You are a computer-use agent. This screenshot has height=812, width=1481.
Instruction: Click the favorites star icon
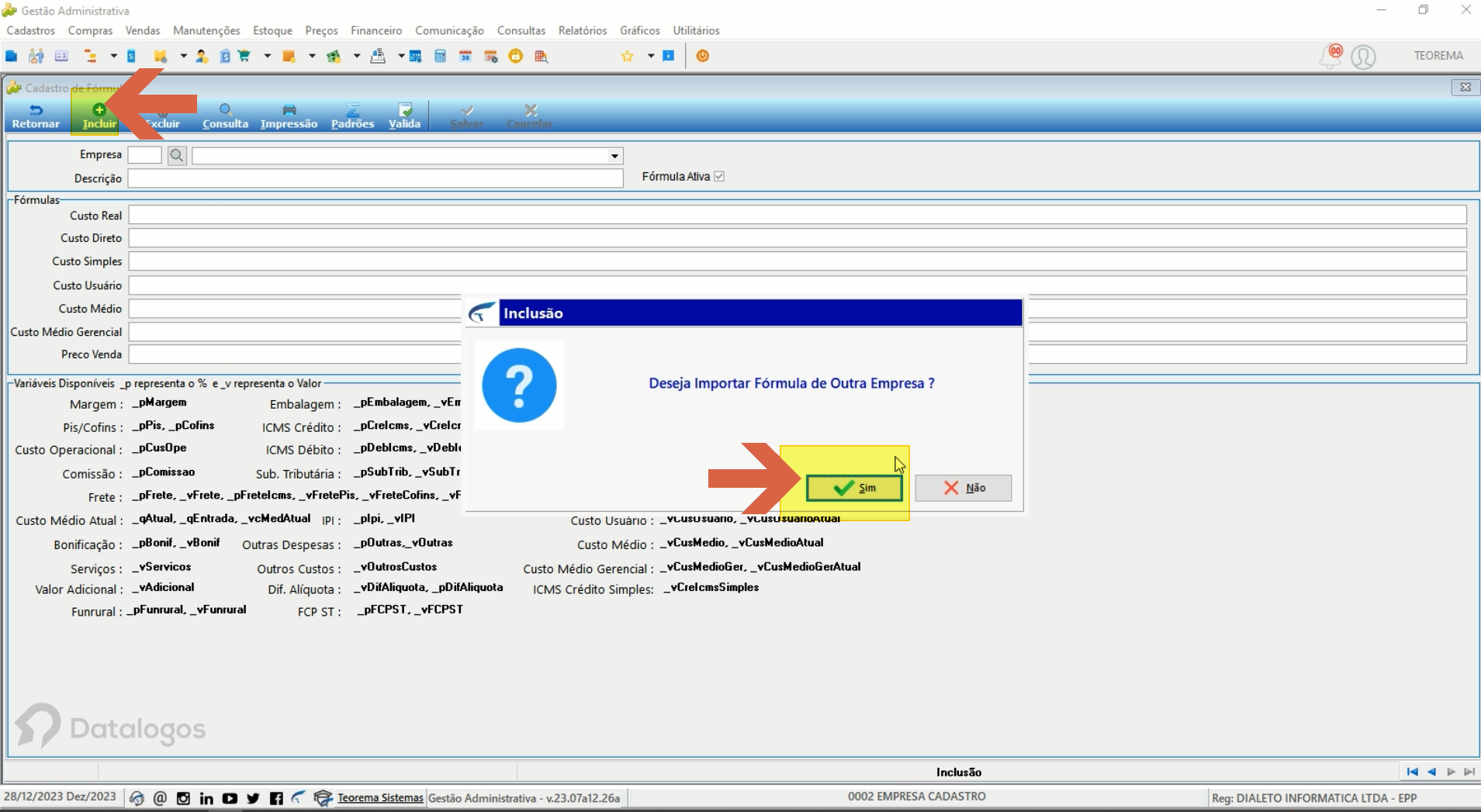[x=627, y=56]
